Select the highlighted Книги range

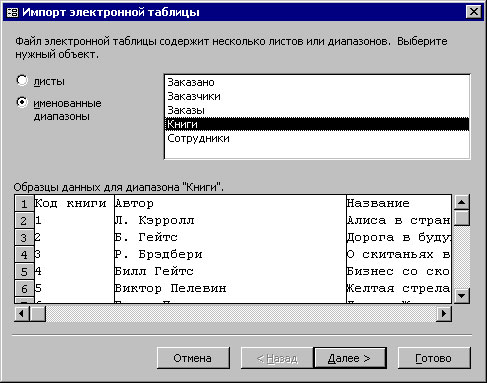point(317,124)
